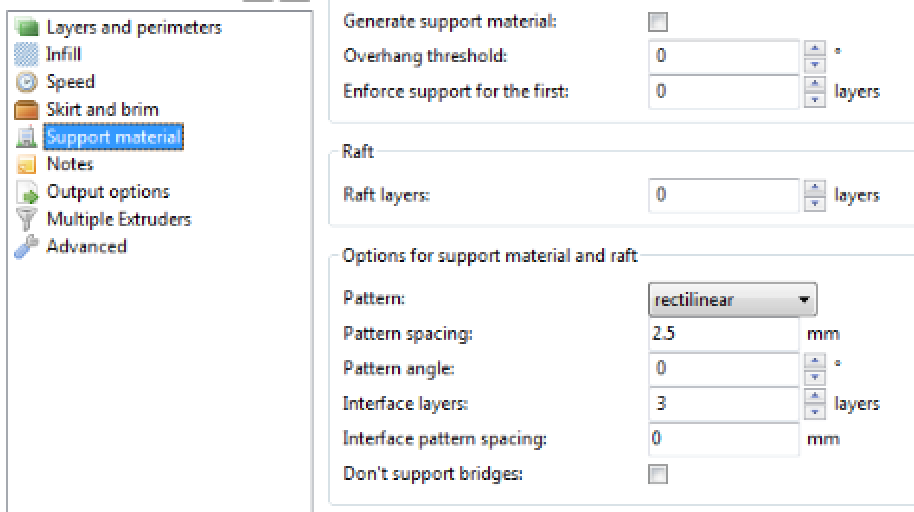The width and height of the screenshot is (914, 512).
Task: Click the Interface pattern spacing field
Action: [723, 439]
